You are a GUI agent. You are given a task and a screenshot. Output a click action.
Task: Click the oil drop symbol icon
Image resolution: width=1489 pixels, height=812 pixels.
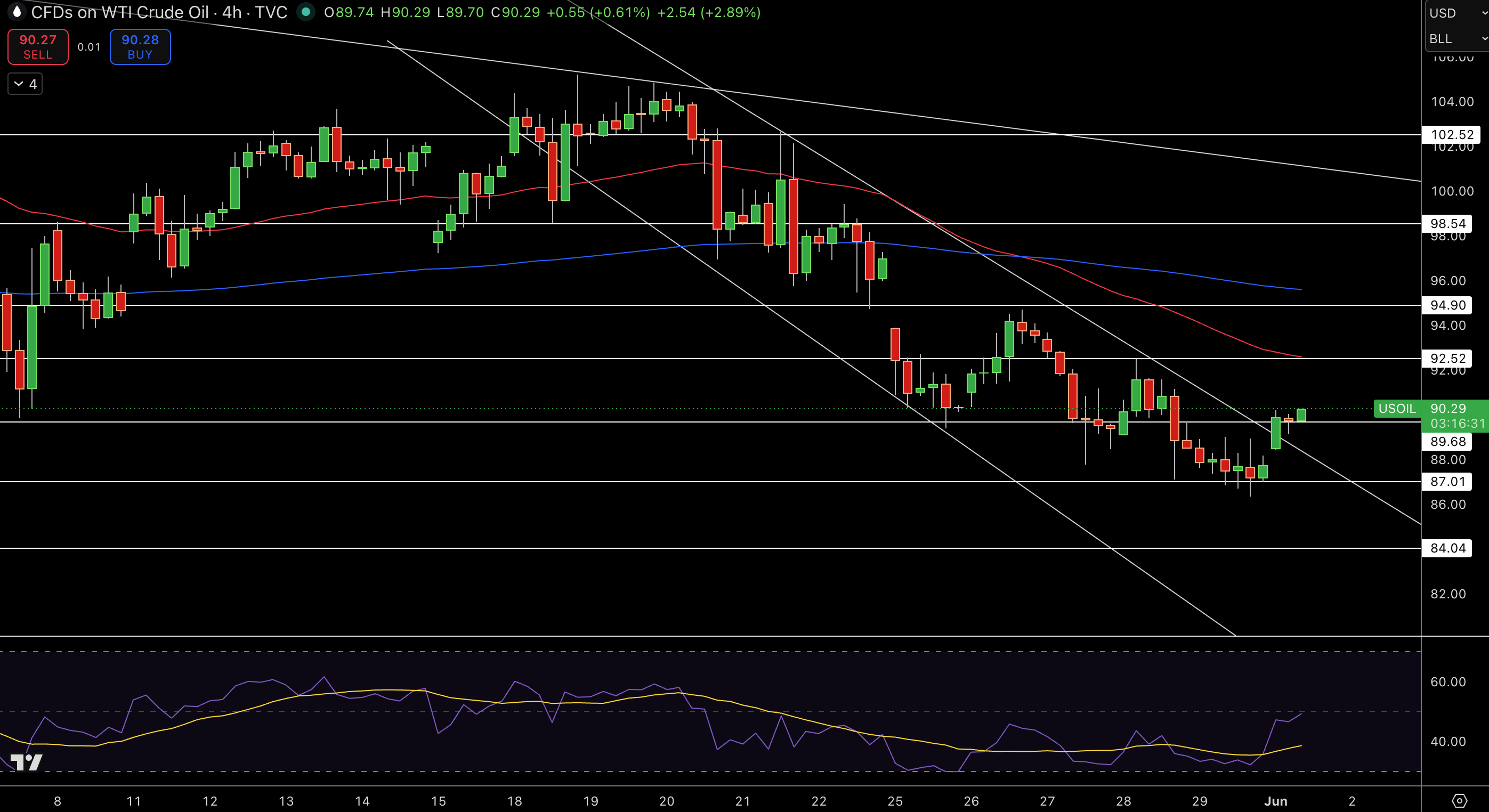click(17, 12)
